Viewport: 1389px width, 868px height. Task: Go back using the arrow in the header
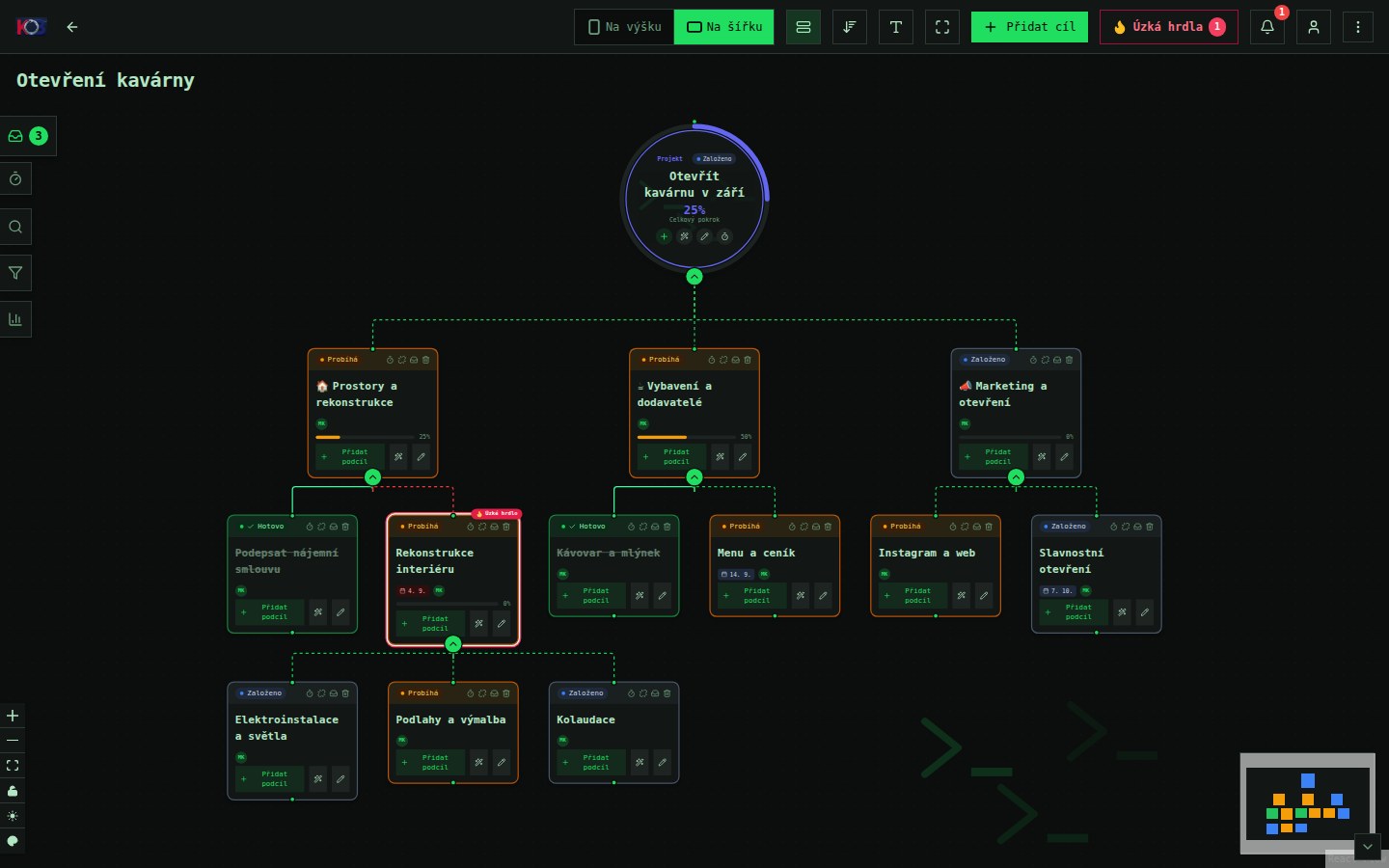click(72, 27)
